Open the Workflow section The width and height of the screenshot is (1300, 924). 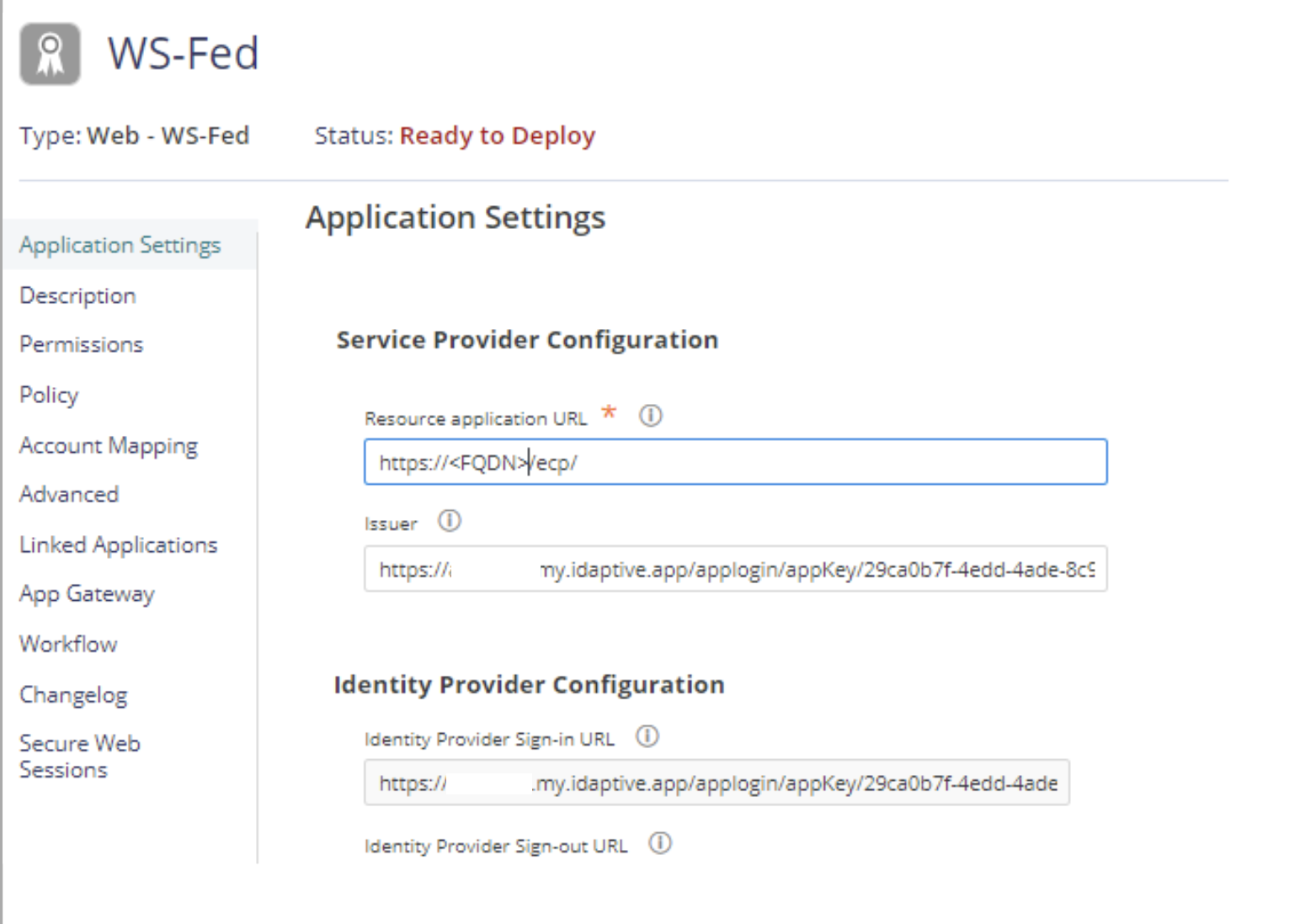[x=67, y=644]
